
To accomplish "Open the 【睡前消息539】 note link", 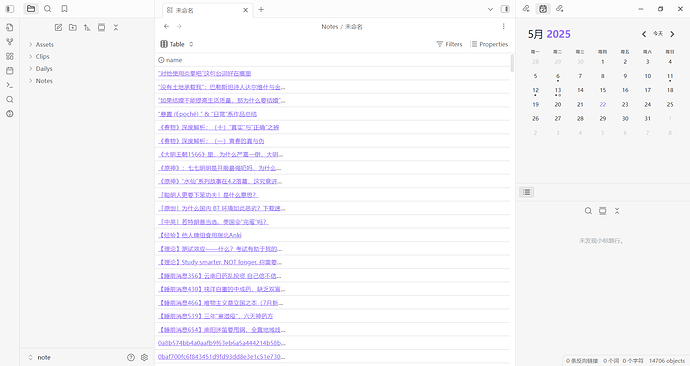I will [216, 316].
